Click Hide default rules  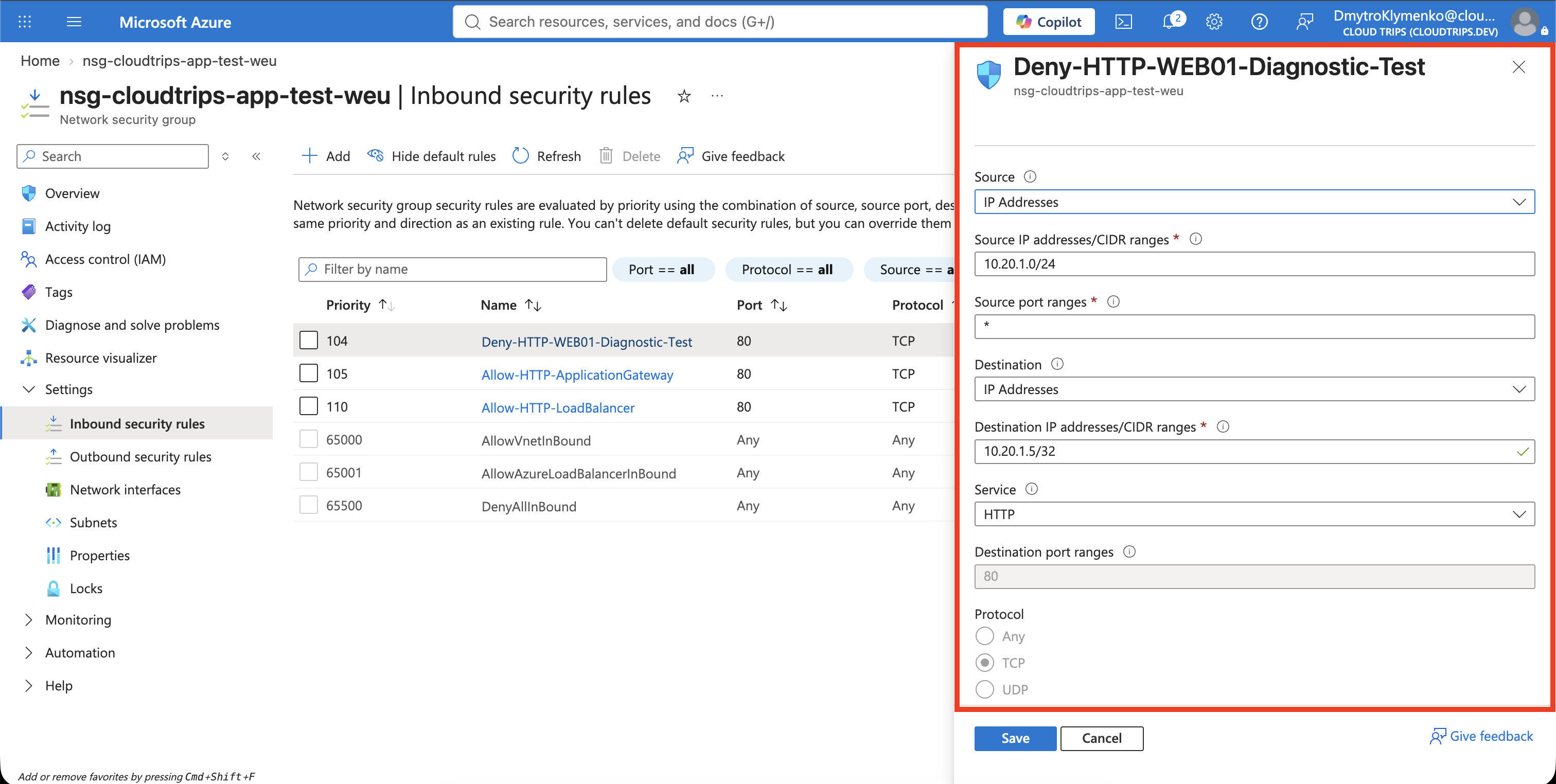[432, 156]
